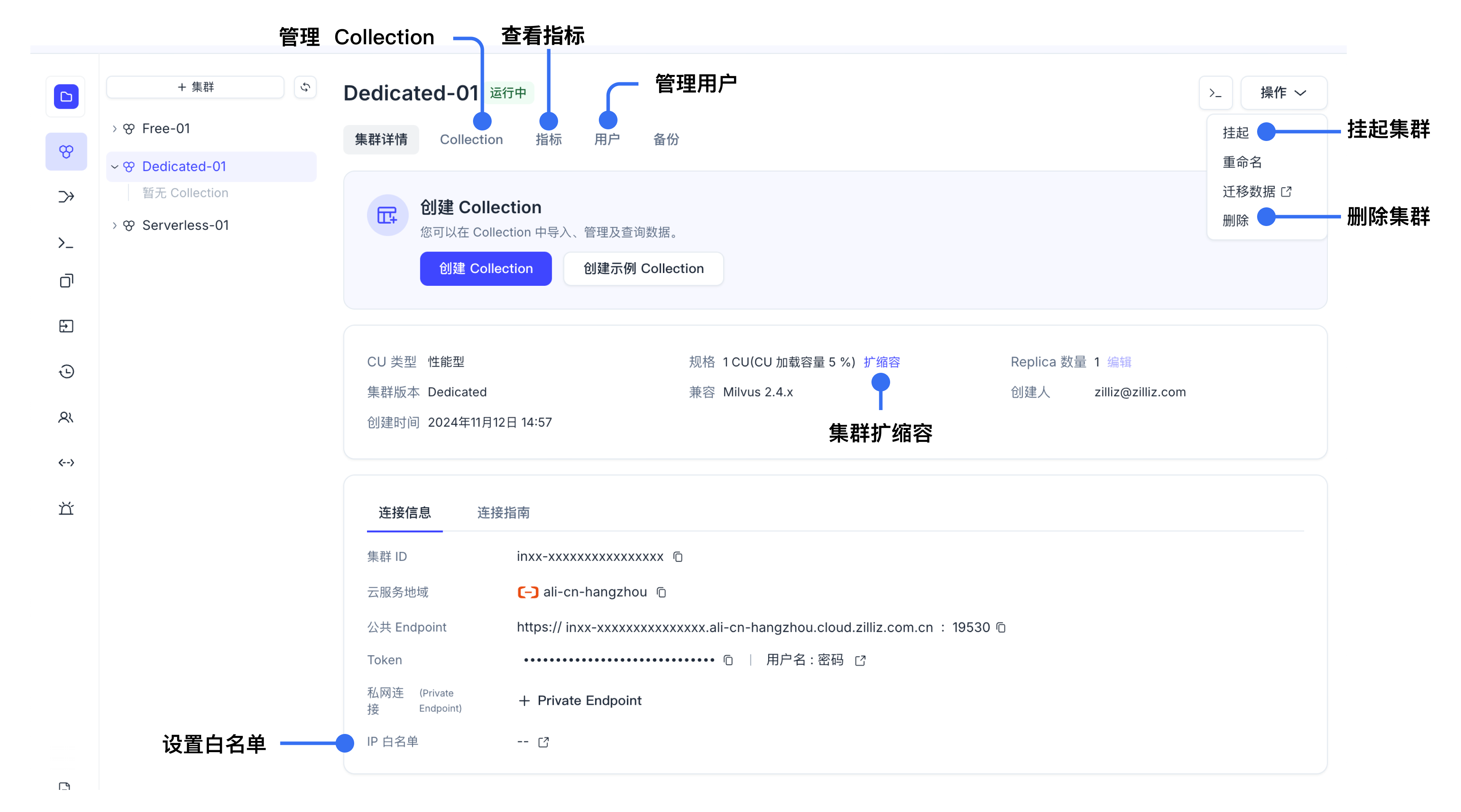Viewport: 1461px width, 812px height.
Task: Open the 用户名:密码 external link icon
Action: (x=860, y=660)
